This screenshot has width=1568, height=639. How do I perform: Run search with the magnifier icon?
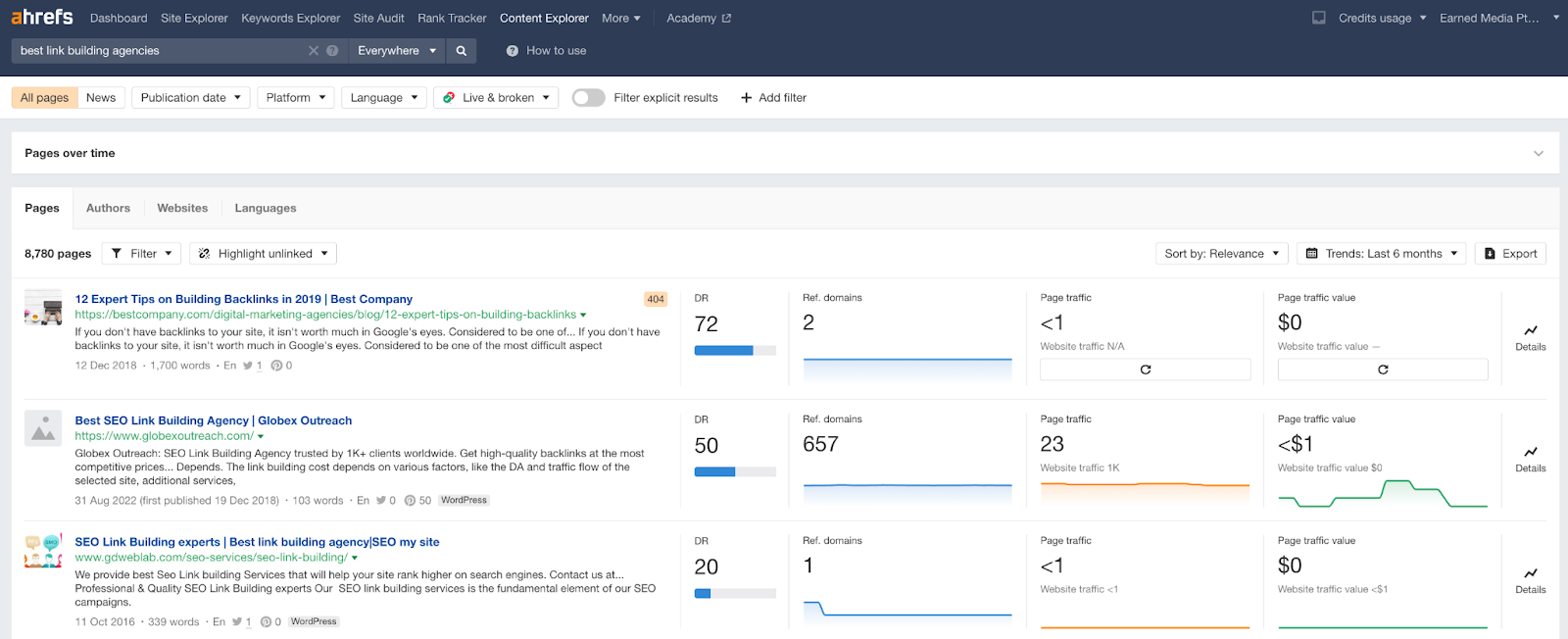[x=462, y=51]
